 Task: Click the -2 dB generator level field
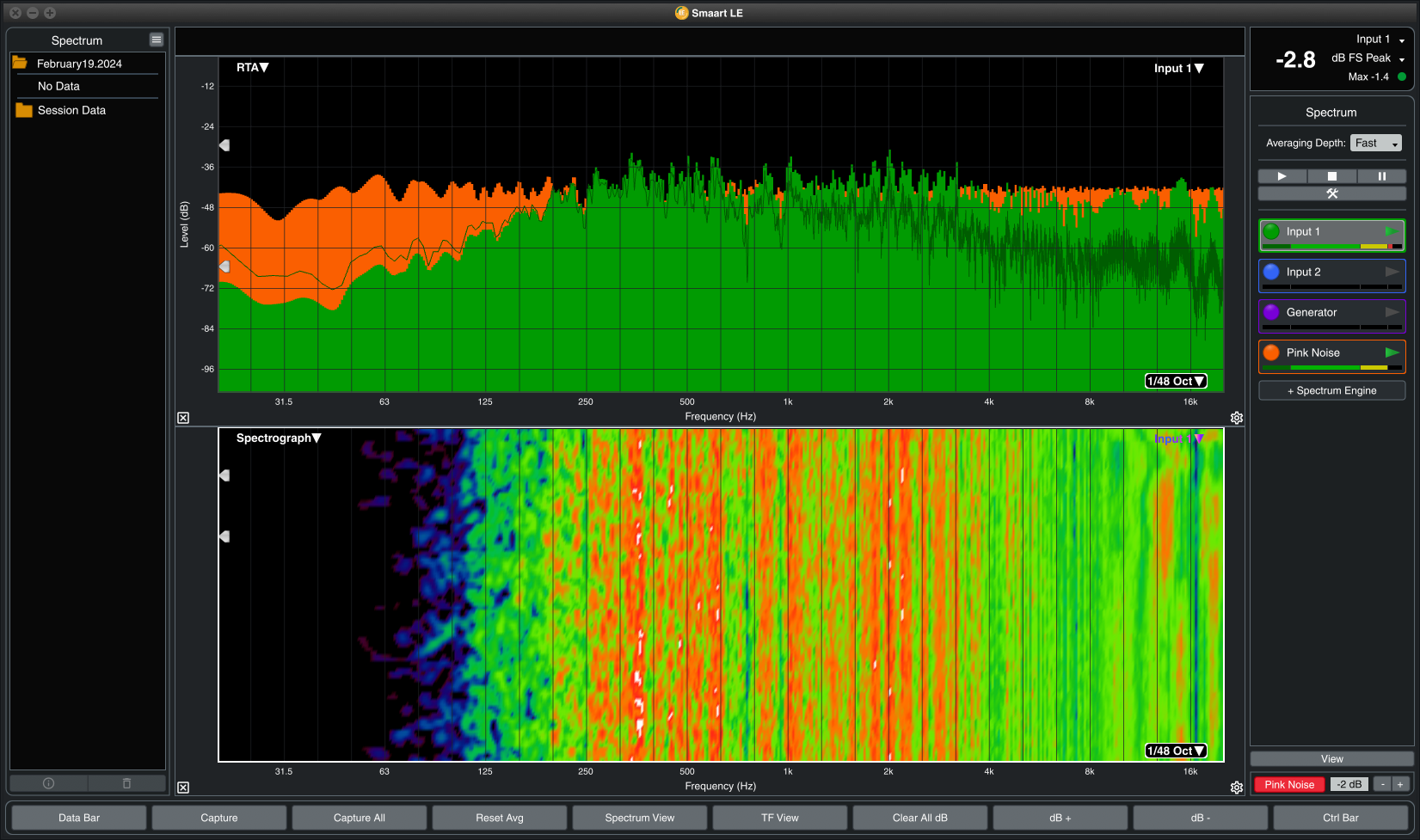[1349, 784]
